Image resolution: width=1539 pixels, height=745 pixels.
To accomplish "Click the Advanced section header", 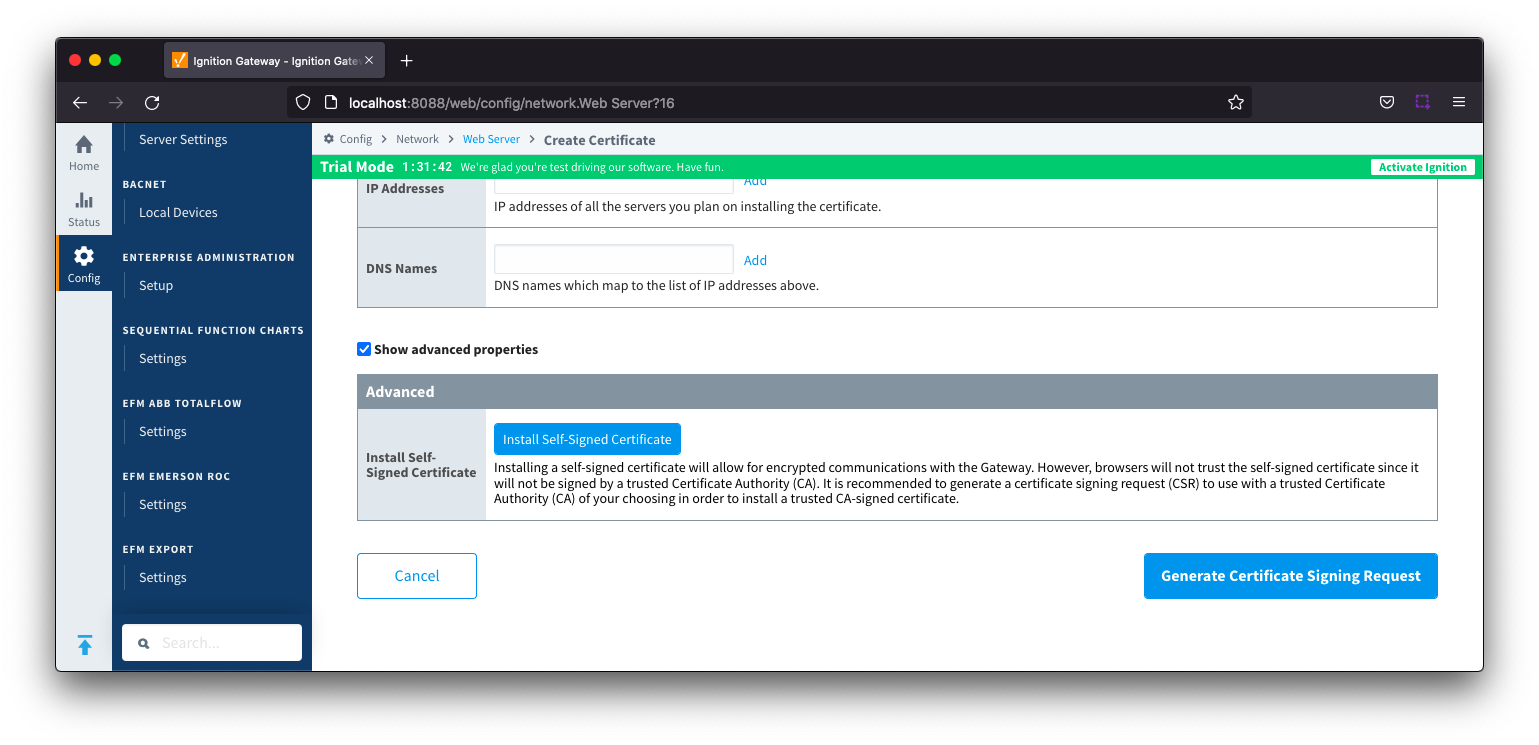I will pyautogui.click(x=897, y=392).
